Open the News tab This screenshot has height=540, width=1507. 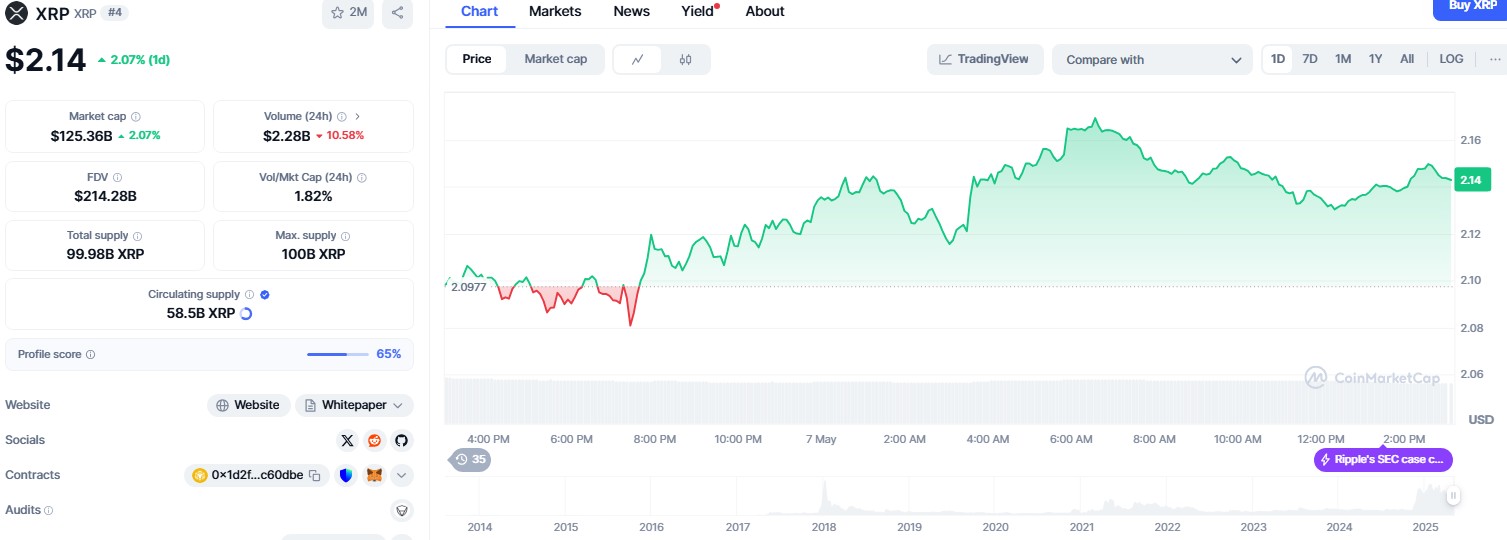click(631, 11)
